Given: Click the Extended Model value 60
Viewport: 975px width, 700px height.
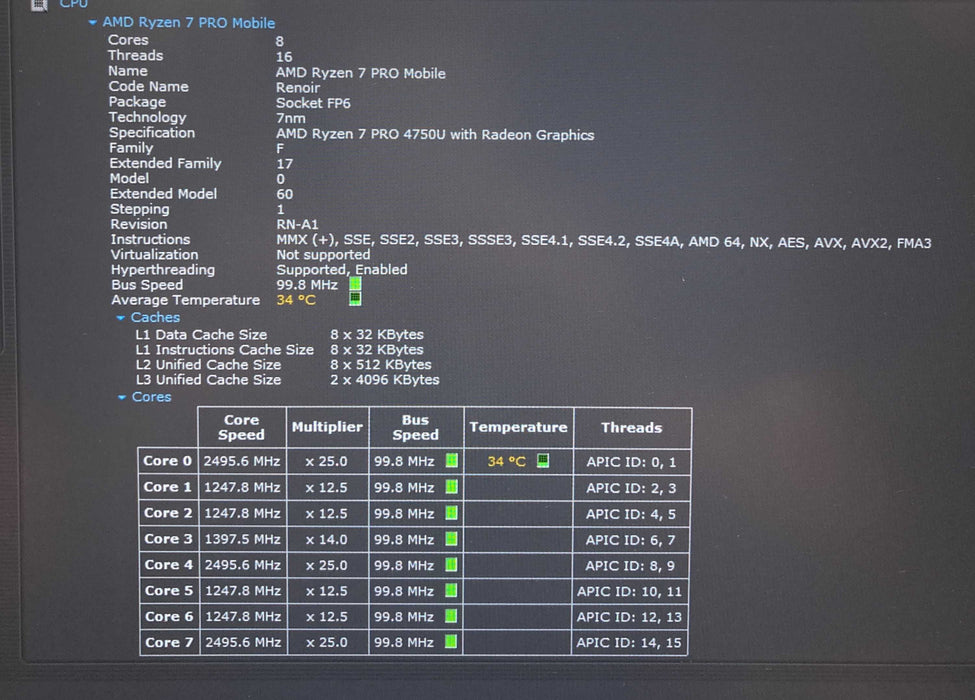Looking at the screenshot, I should click(285, 194).
